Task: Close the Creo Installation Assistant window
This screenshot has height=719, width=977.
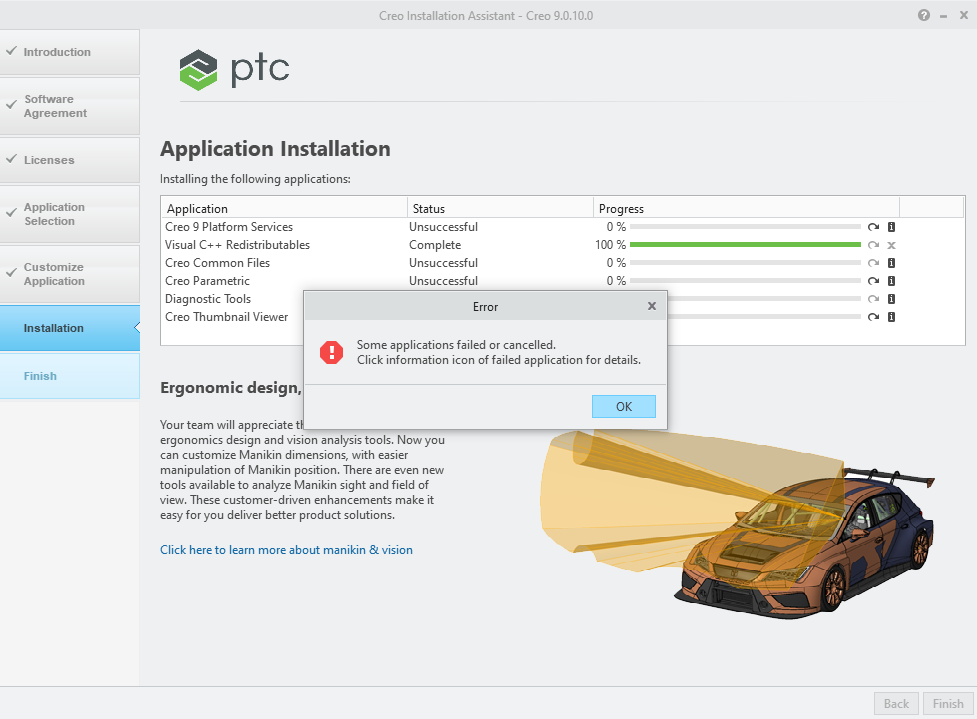Action: tap(963, 16)
